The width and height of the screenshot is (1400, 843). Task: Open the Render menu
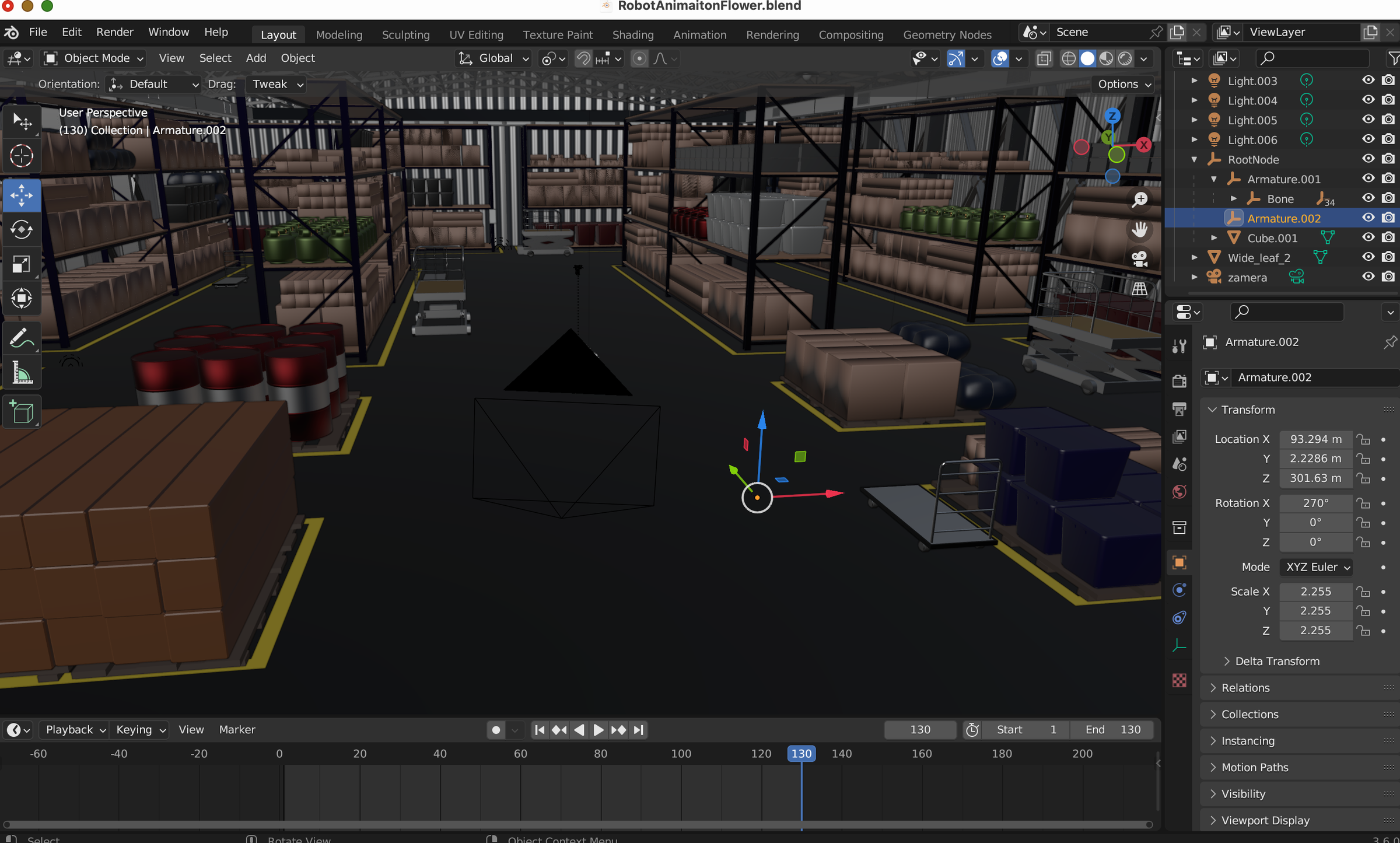click(x=114, y=32)
